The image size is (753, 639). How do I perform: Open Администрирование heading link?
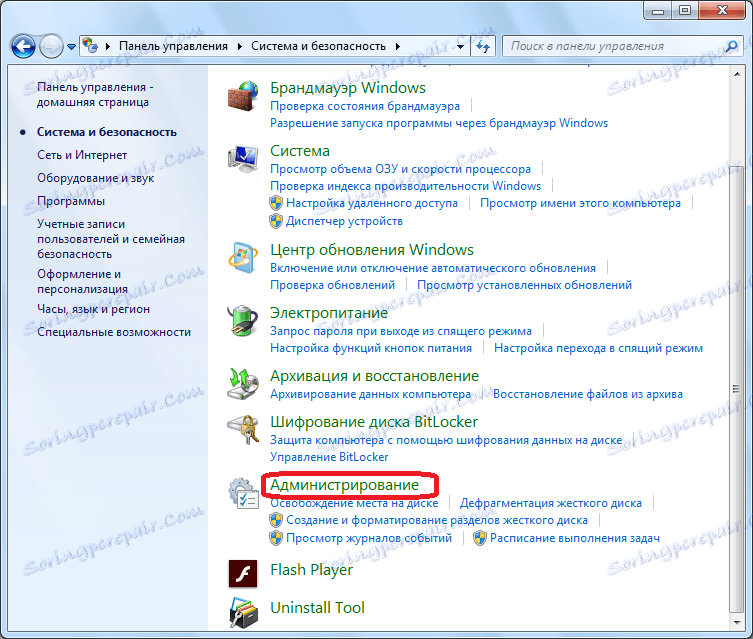pyautogui.click(x=344, y=485)
